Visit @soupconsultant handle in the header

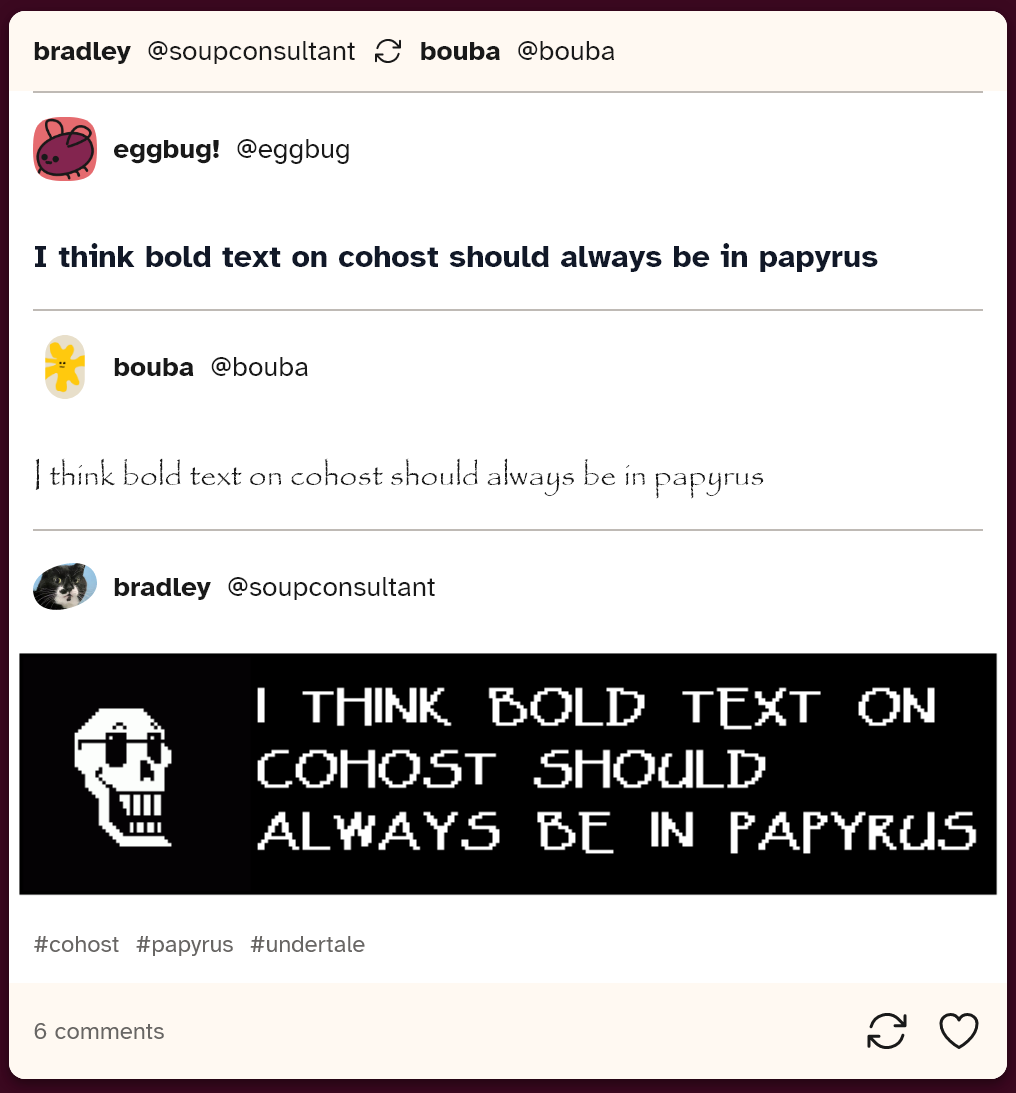252,52
